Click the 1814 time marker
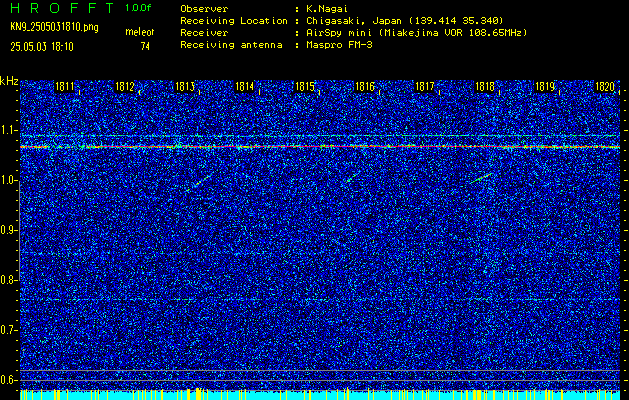 coord(245,87)
